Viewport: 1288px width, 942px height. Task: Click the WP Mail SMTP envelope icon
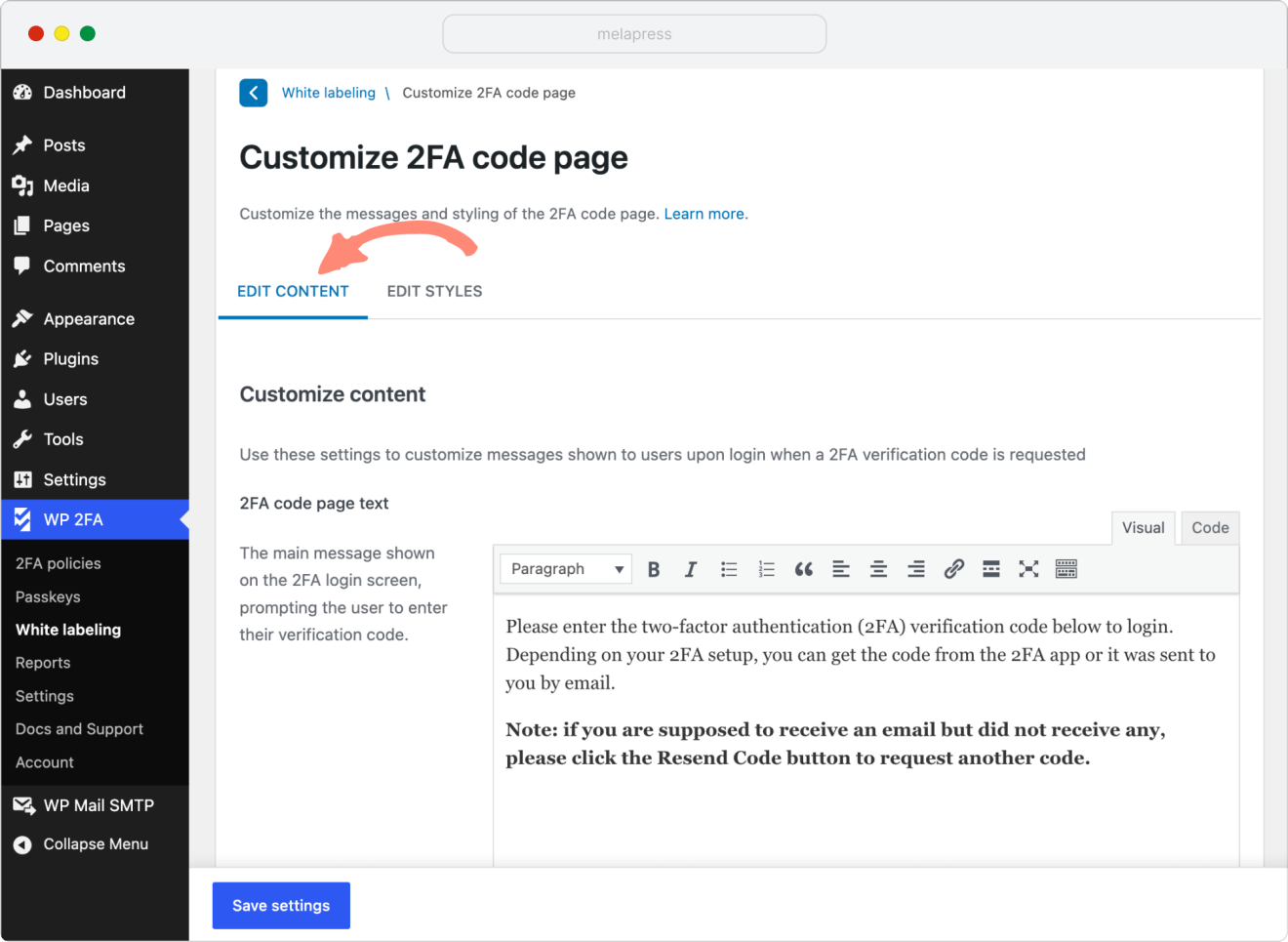point(23,805)
